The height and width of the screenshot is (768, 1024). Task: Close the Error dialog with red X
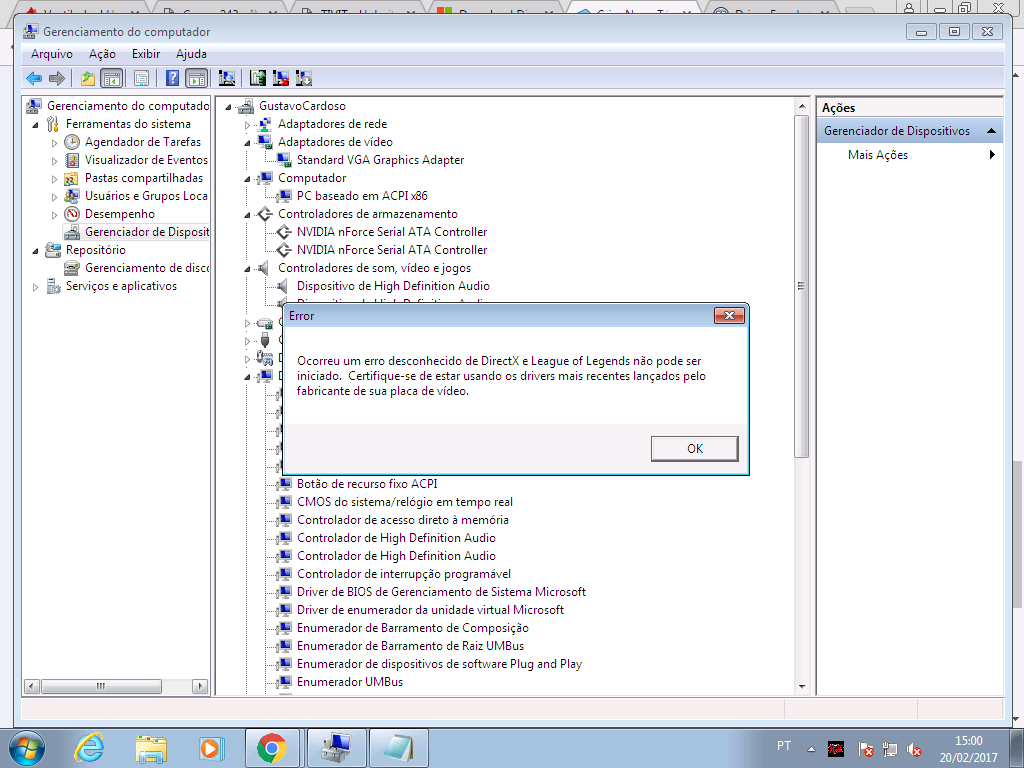729,316
